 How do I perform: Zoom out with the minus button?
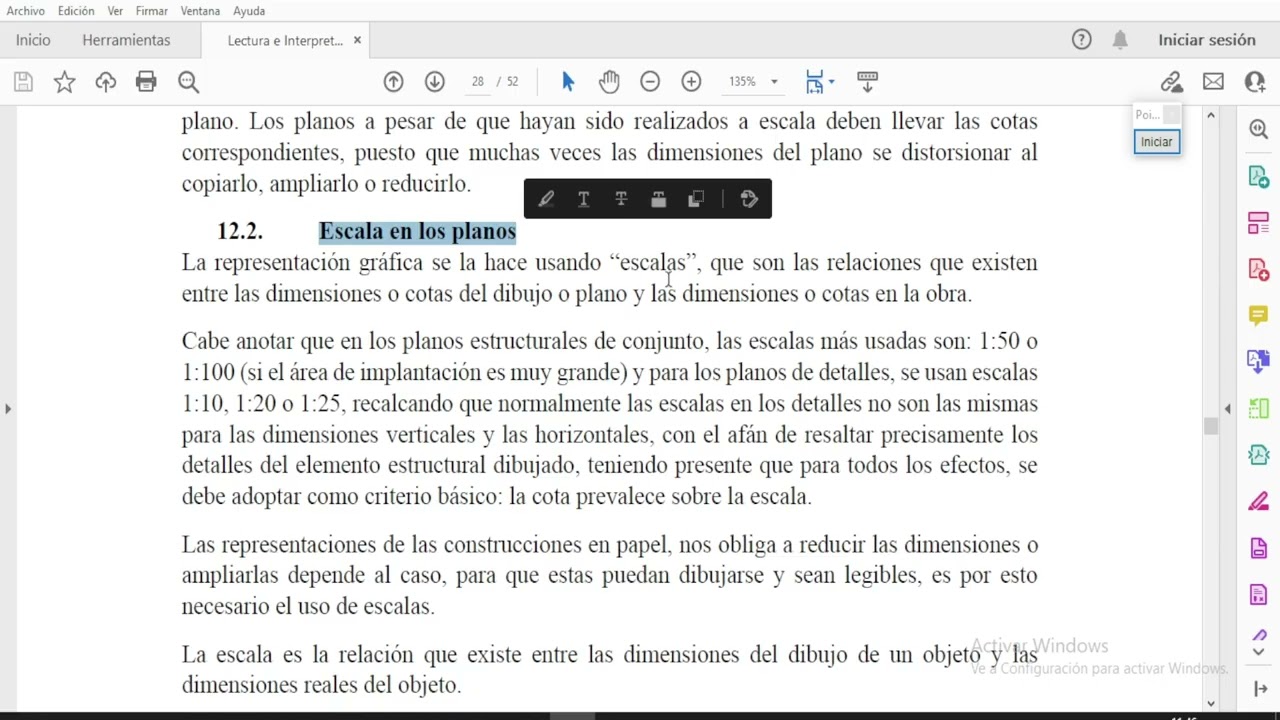click(x=650, y=82)
